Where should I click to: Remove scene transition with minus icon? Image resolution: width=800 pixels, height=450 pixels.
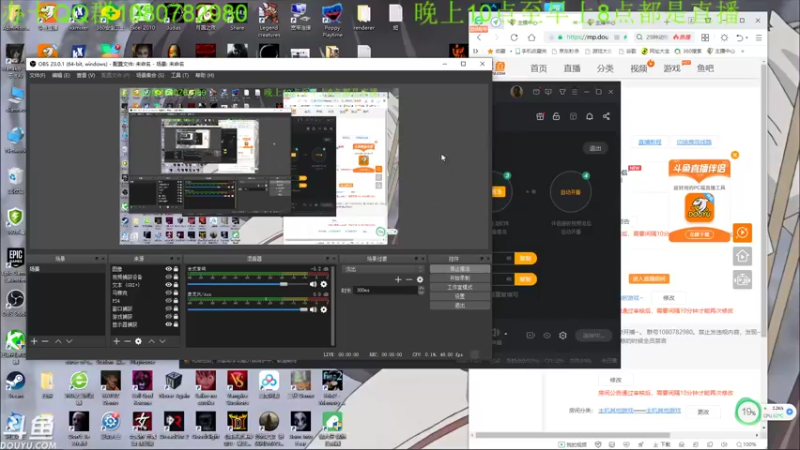click(x=409, y=280)
